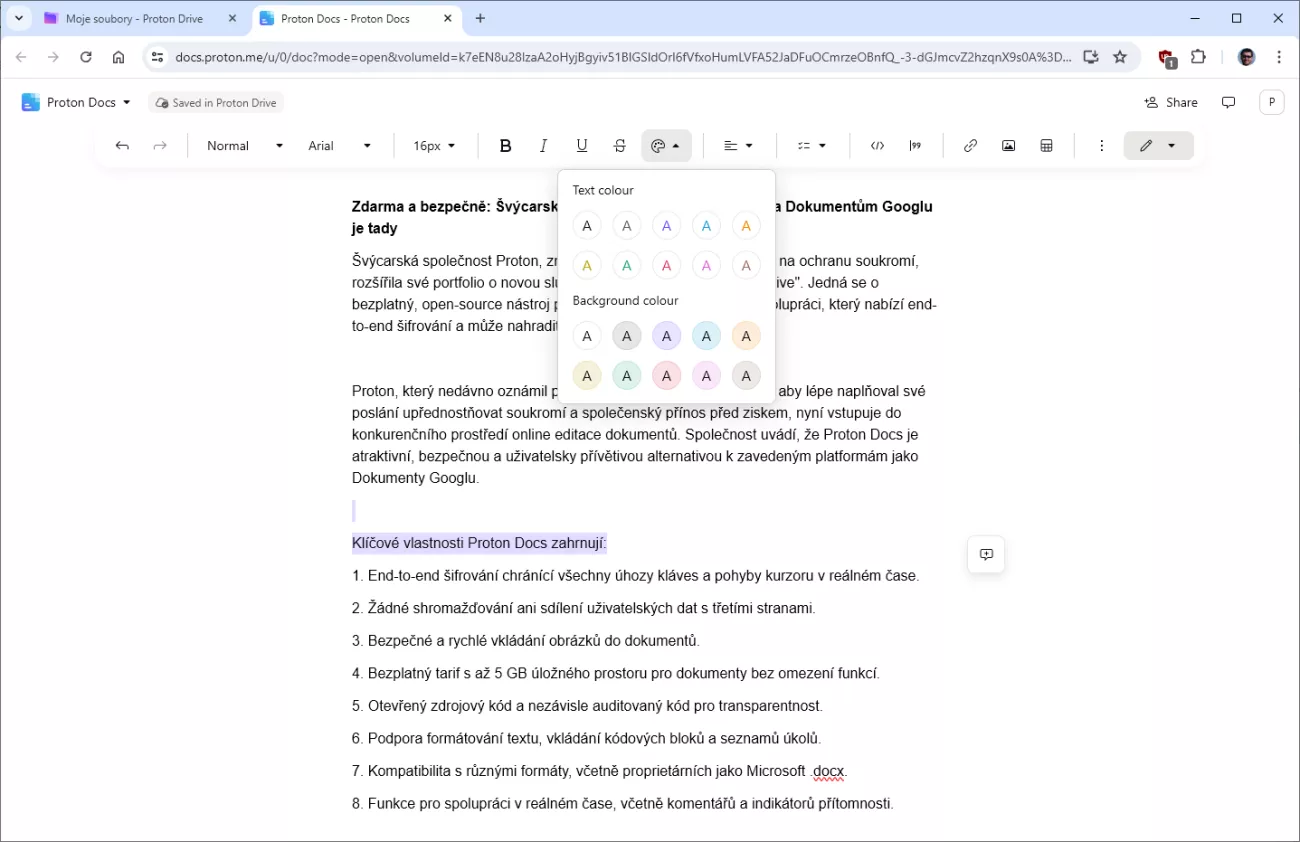Image resolution: width=1300 pixels, height=842 pixels.
Task: Toggle bold formatting
Action: [505, 146]
